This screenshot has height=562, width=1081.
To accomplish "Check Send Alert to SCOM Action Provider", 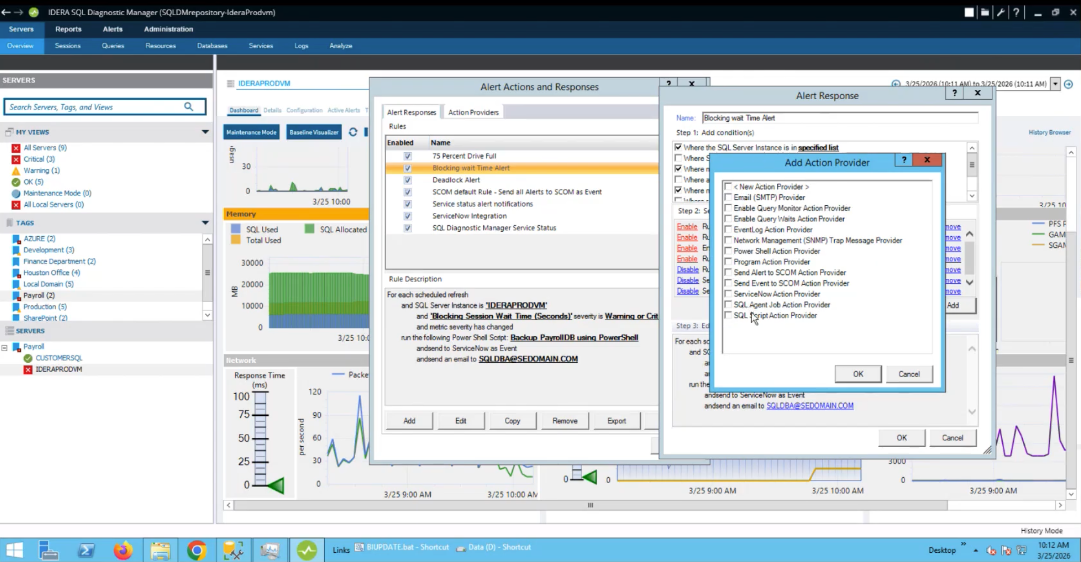I will [x=728, y=272].
